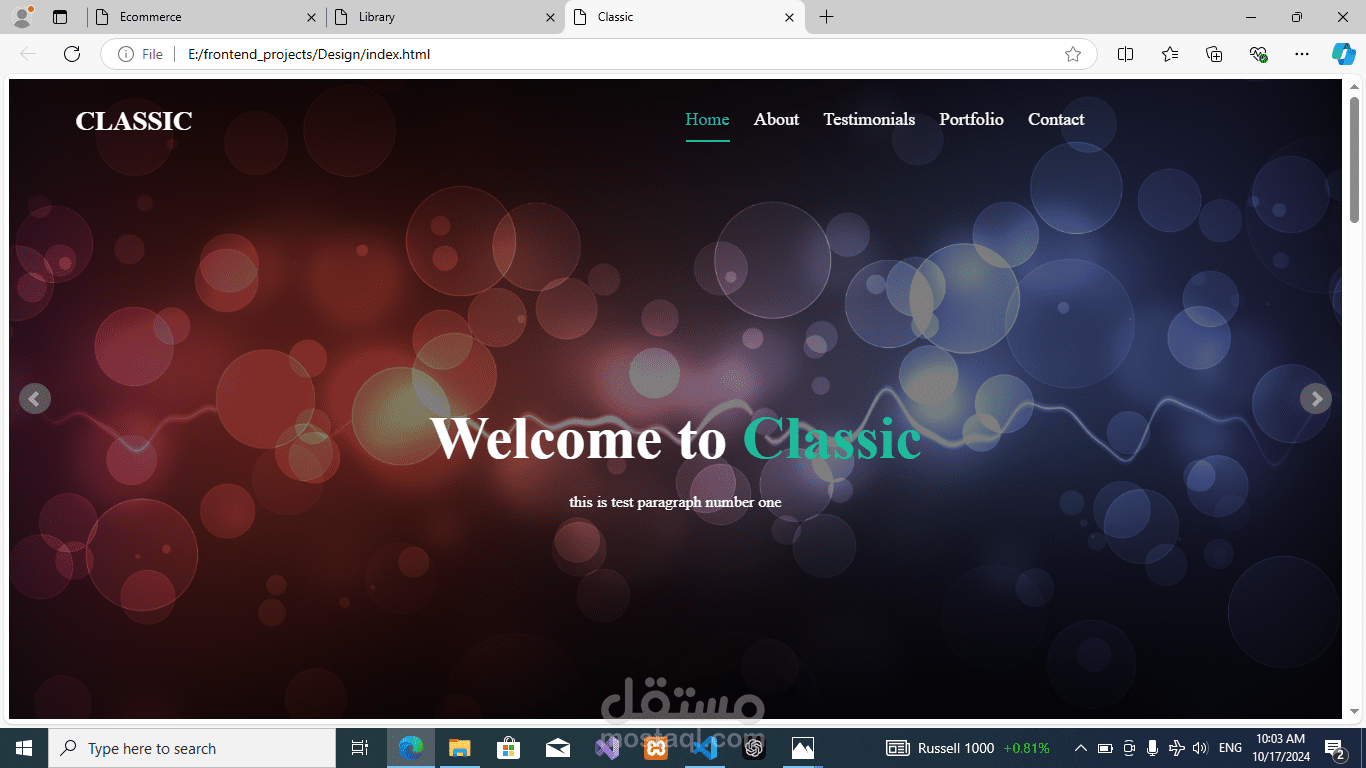This screenshot has height=768, width=1366.
Task: Open the Photos app from the taskbar
Action: 803,748
